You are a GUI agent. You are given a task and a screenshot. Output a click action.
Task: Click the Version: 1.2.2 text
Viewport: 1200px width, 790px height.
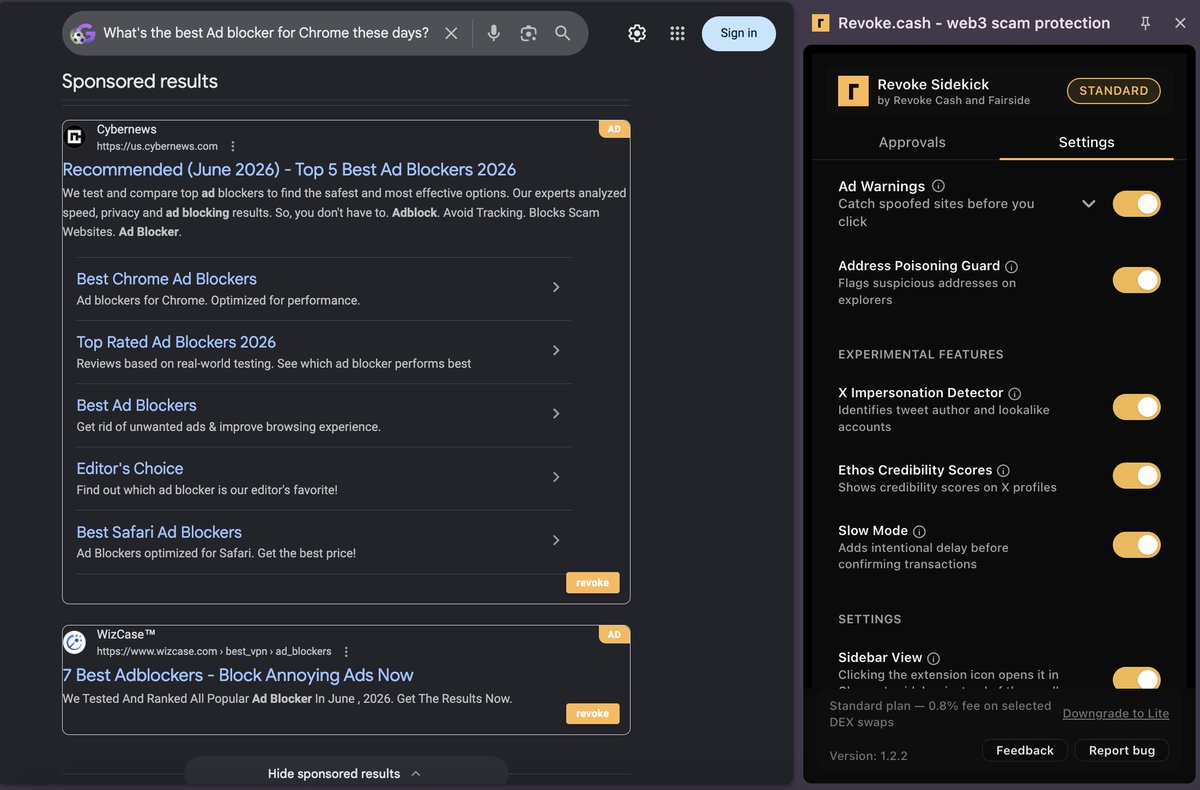point(869,756)
